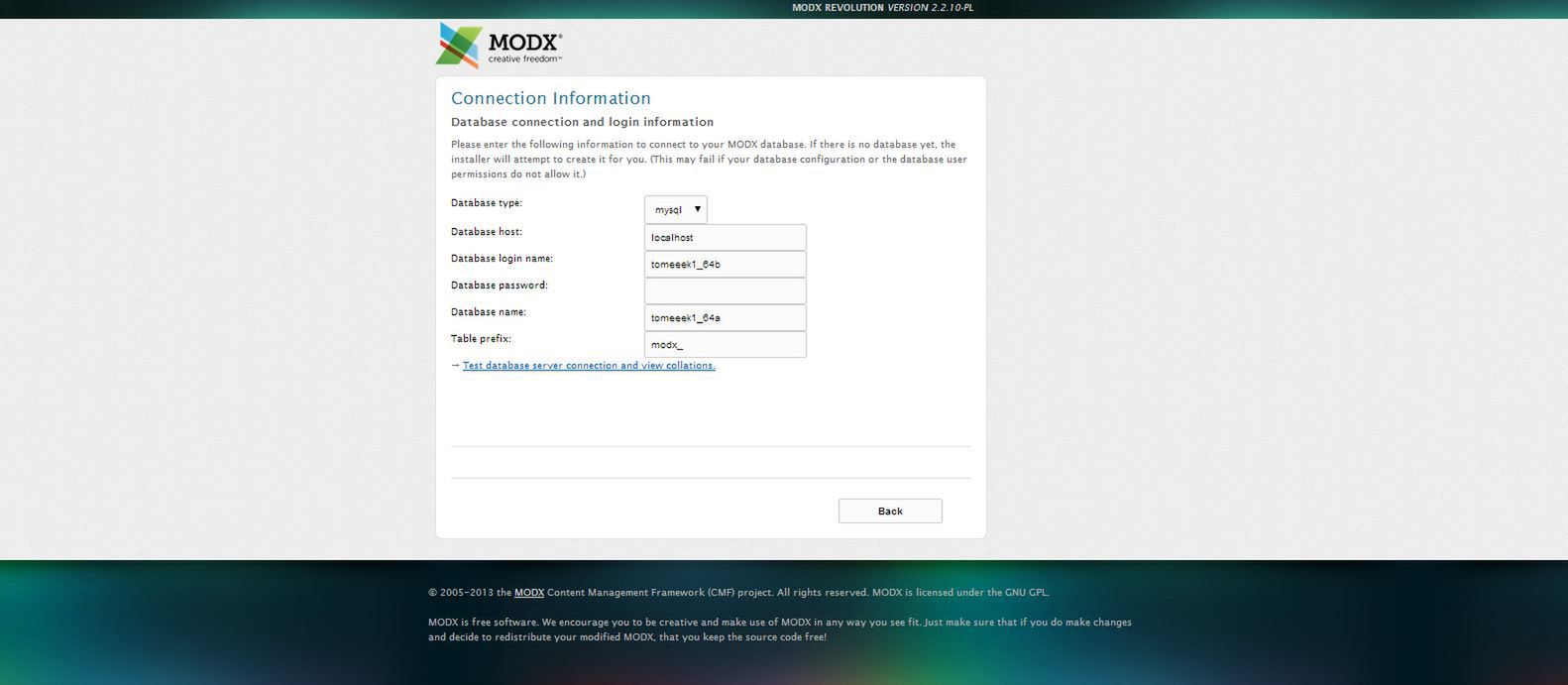Click the Table prefix input field

pyautogui.click(x=726, y=344)
